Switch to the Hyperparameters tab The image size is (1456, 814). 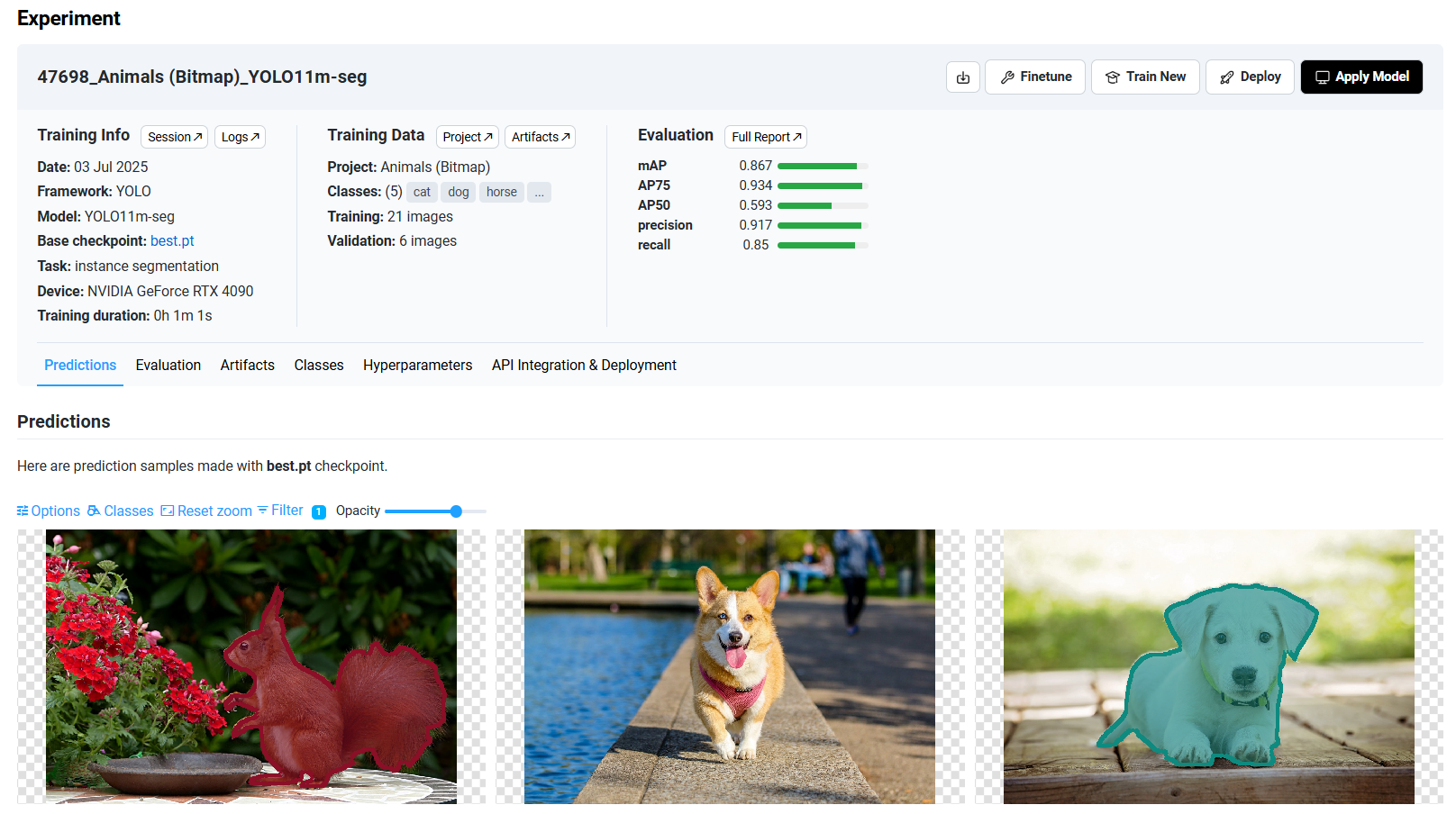click(x=417, y=366)
